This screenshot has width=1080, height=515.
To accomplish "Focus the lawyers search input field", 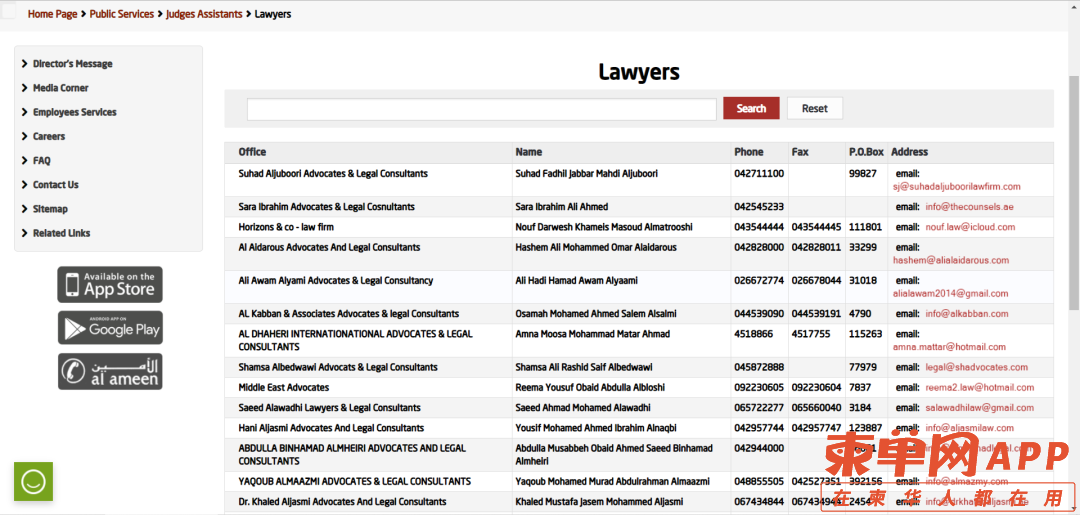I will 482,109.
